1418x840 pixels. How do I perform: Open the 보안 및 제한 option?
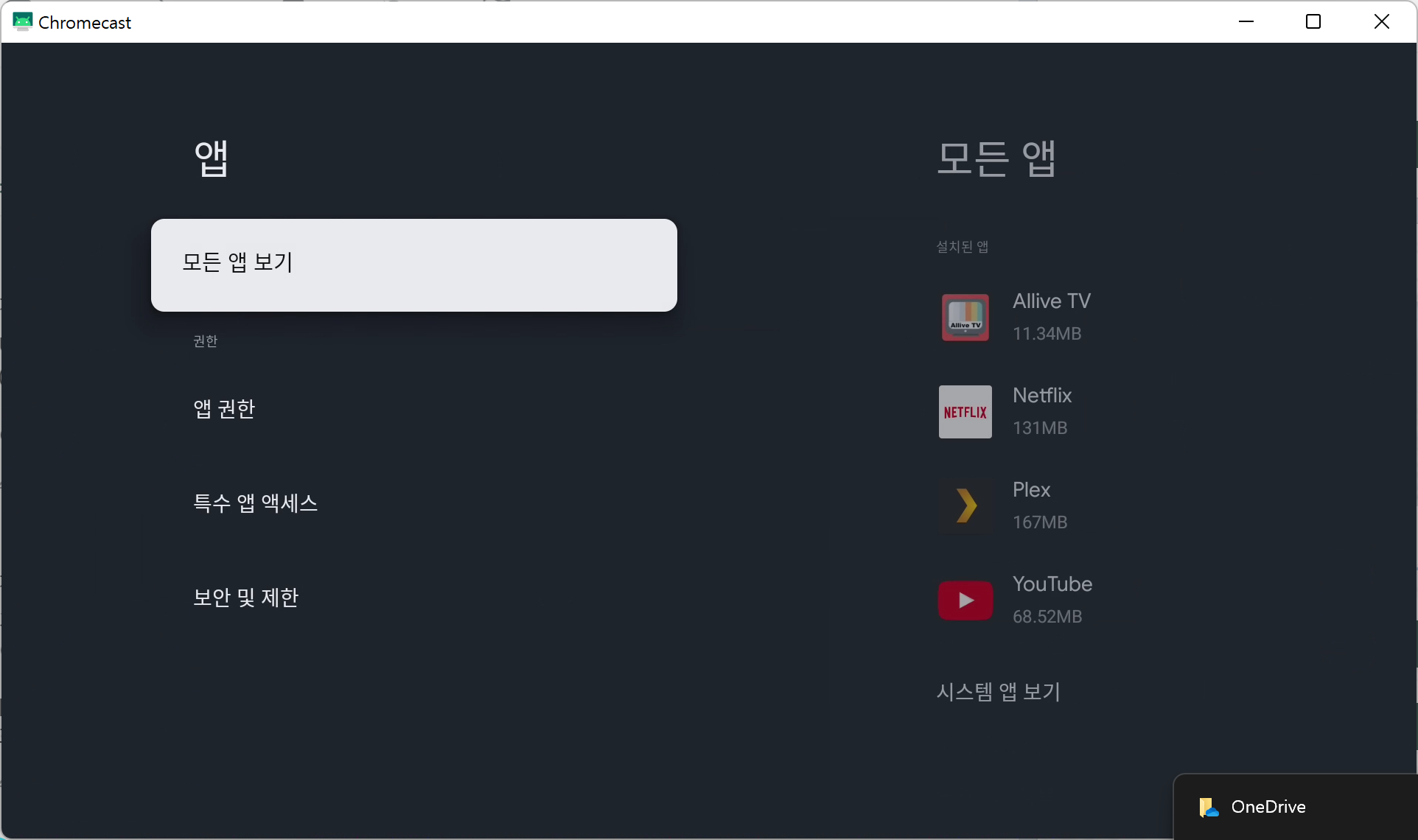pyautogui.click(x=245, y=598)
